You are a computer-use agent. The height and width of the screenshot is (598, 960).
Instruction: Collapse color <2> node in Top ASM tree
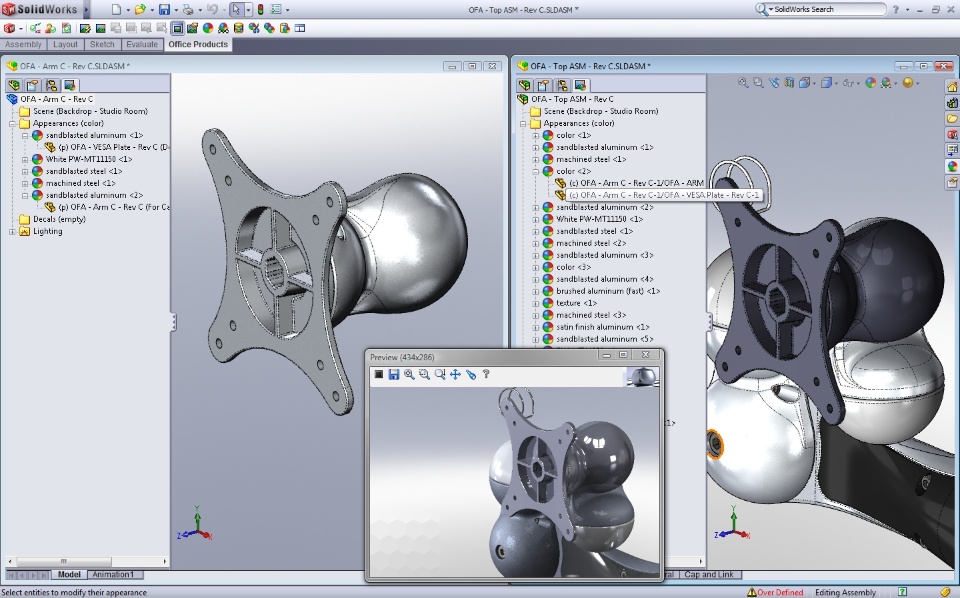[x=536, y=171]
